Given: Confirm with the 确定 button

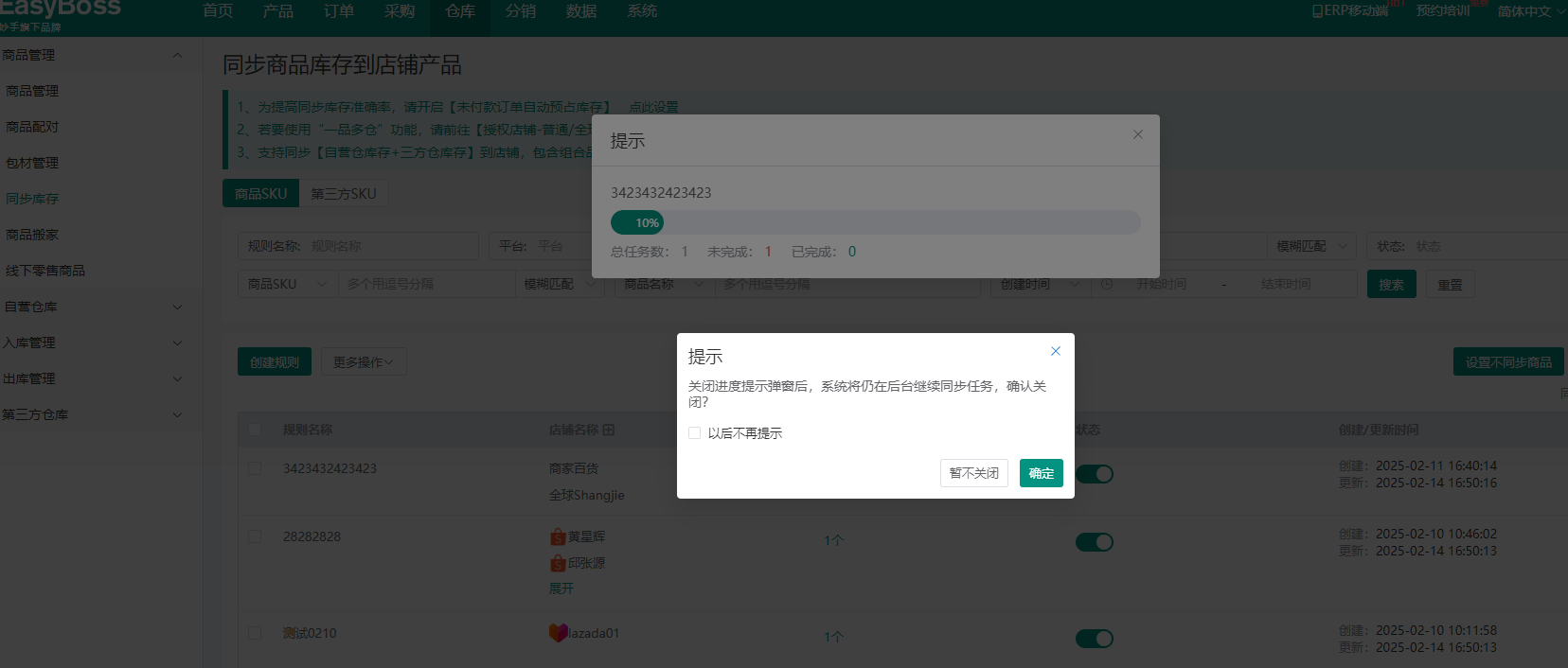Looking at the screenshot, I should click(x=1042, y=473).
